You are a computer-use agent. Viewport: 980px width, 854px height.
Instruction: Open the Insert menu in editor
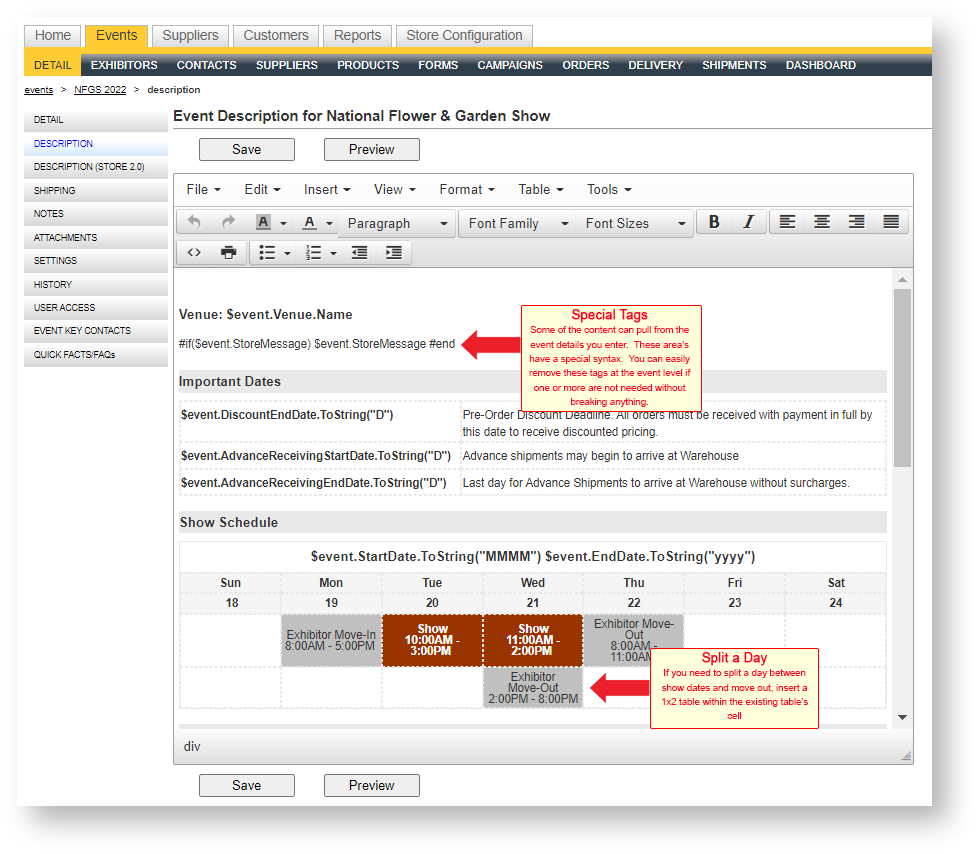pyautogui.click(x=327, y=189)
